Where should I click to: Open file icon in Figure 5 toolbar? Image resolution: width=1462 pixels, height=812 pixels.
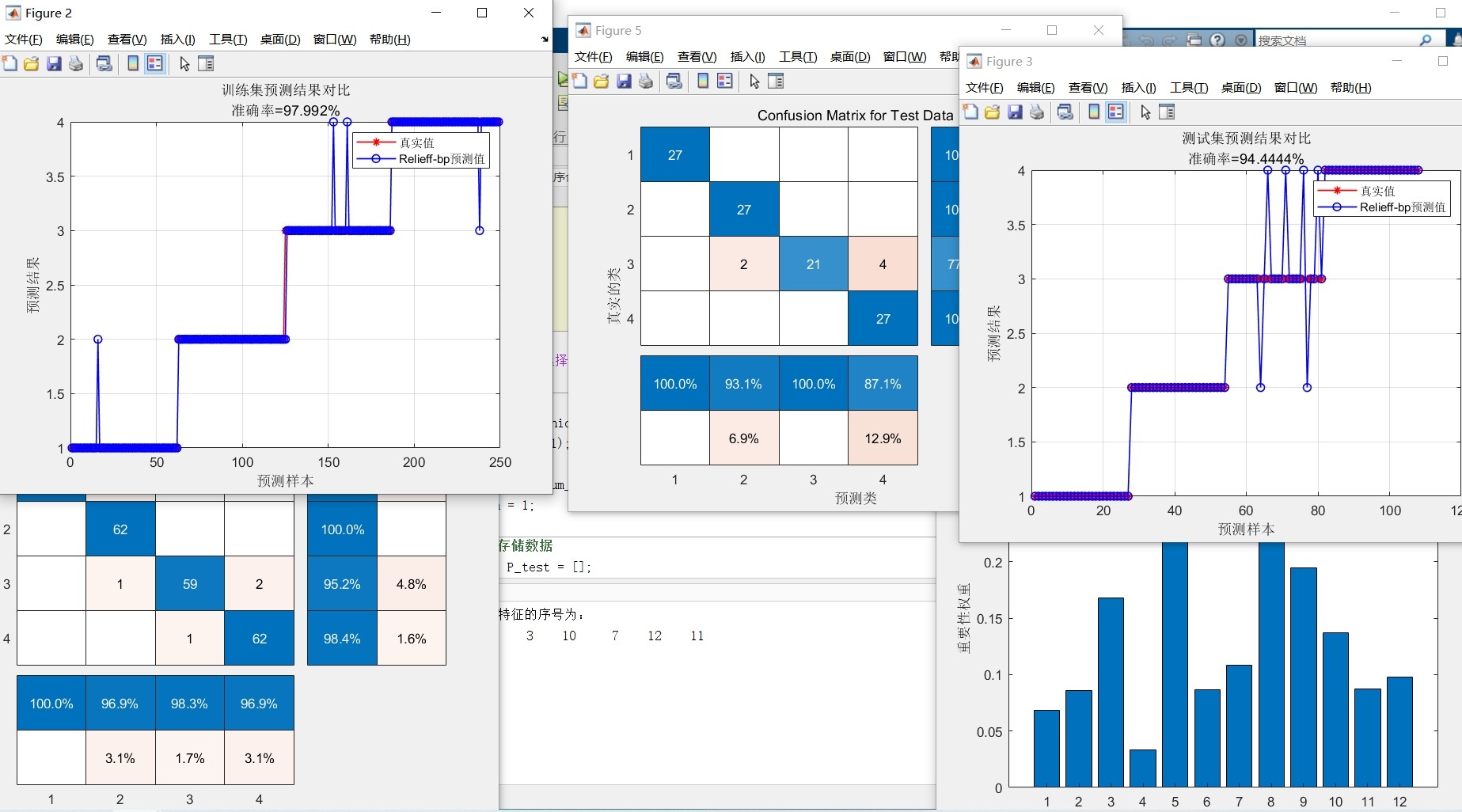(602, 82)
